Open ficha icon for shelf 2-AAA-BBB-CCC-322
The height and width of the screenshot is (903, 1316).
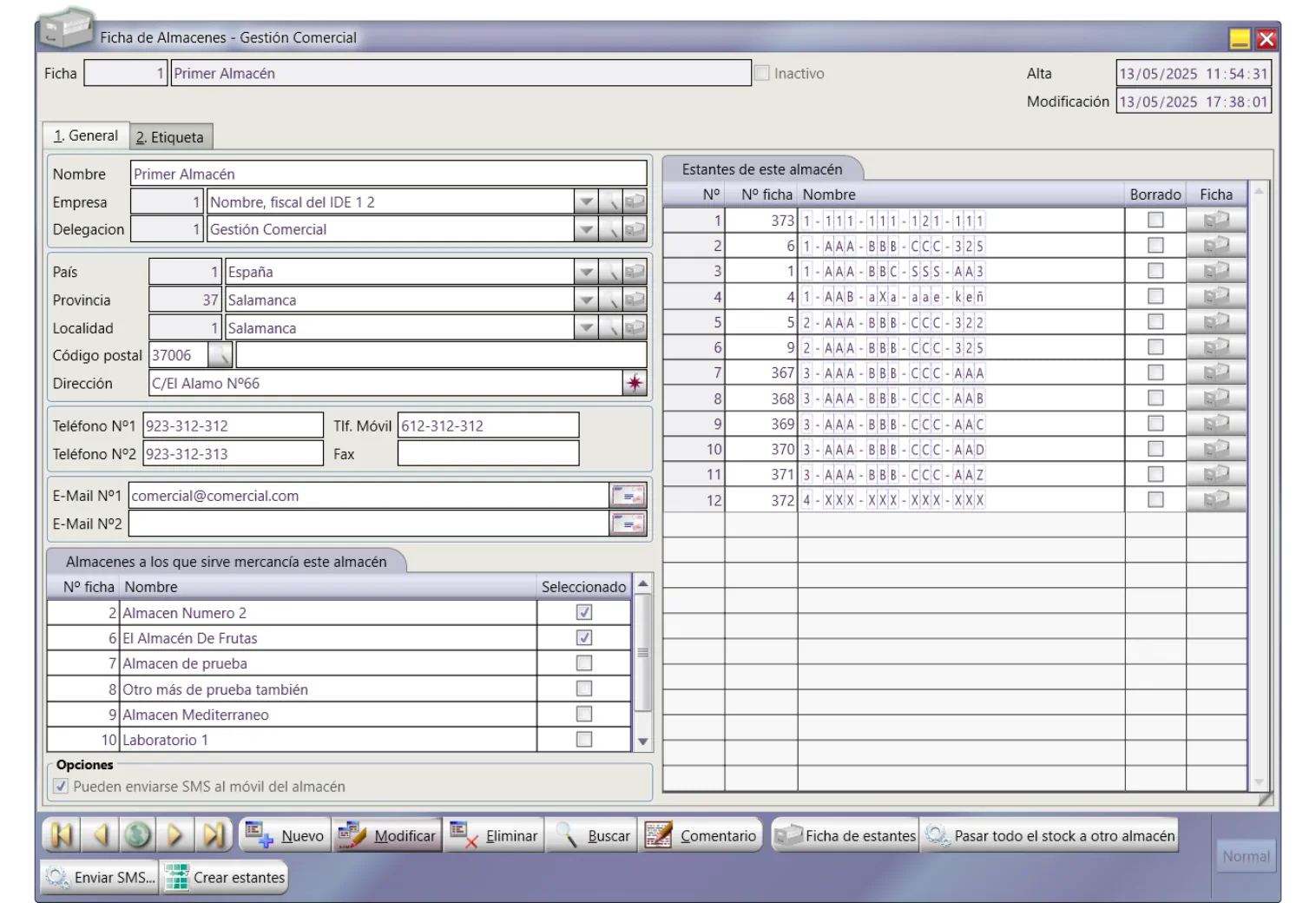[1216, 322]
